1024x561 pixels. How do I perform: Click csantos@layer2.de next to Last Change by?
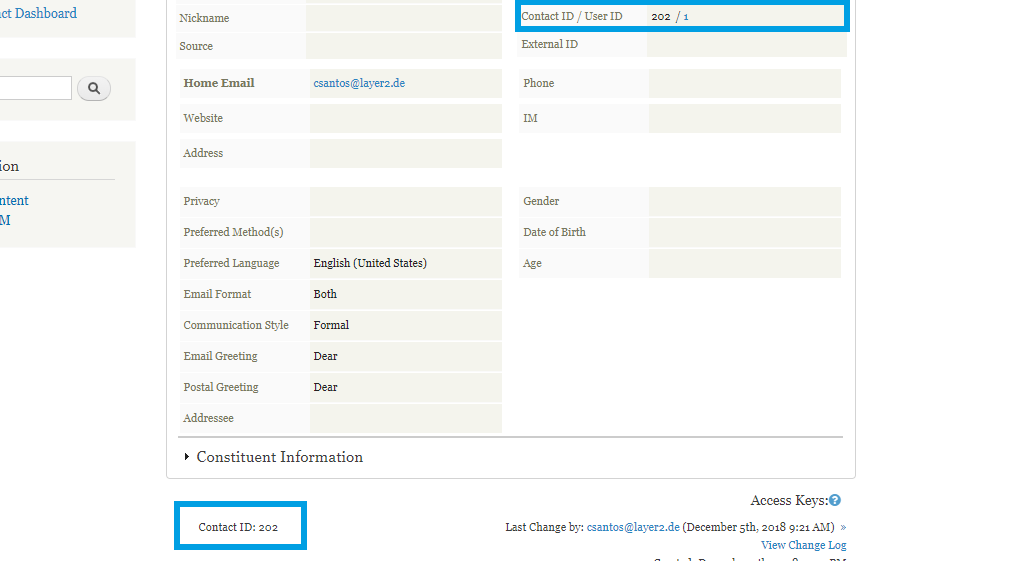633,527
